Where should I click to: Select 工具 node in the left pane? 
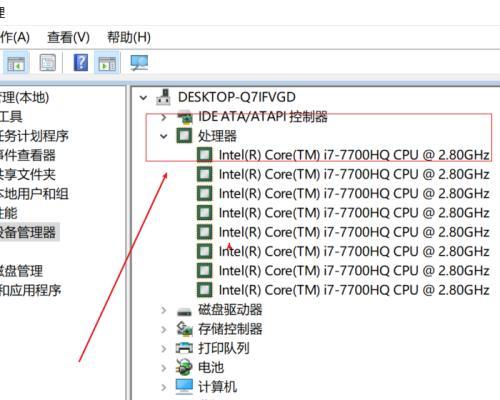tap(11, 117)
